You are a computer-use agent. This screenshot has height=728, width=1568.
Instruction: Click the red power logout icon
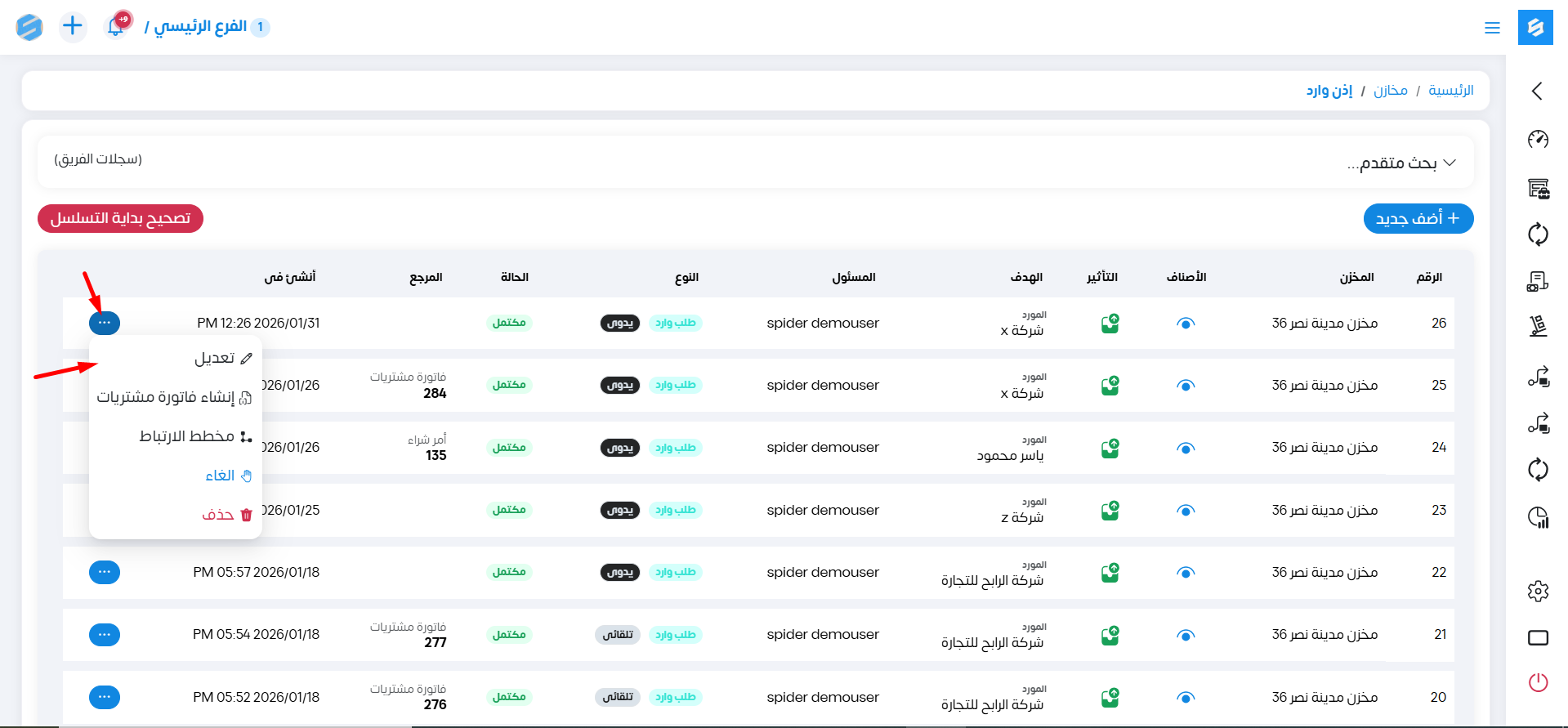[x=1538, y=682]
